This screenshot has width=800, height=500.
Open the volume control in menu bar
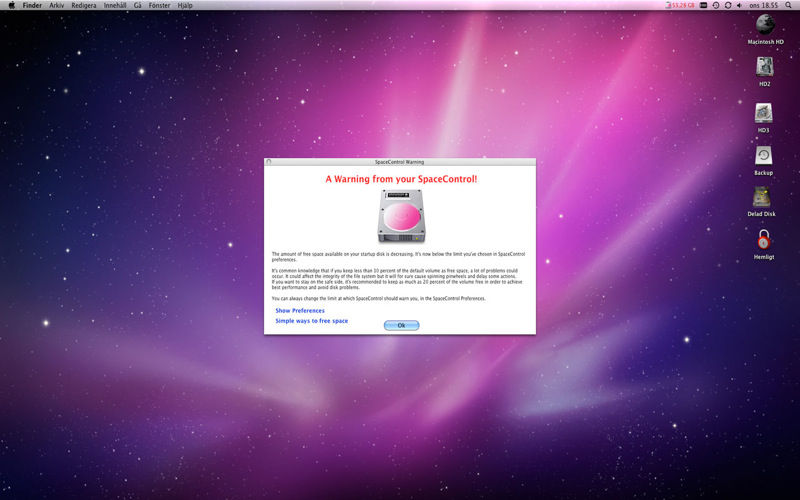point(739,5)
